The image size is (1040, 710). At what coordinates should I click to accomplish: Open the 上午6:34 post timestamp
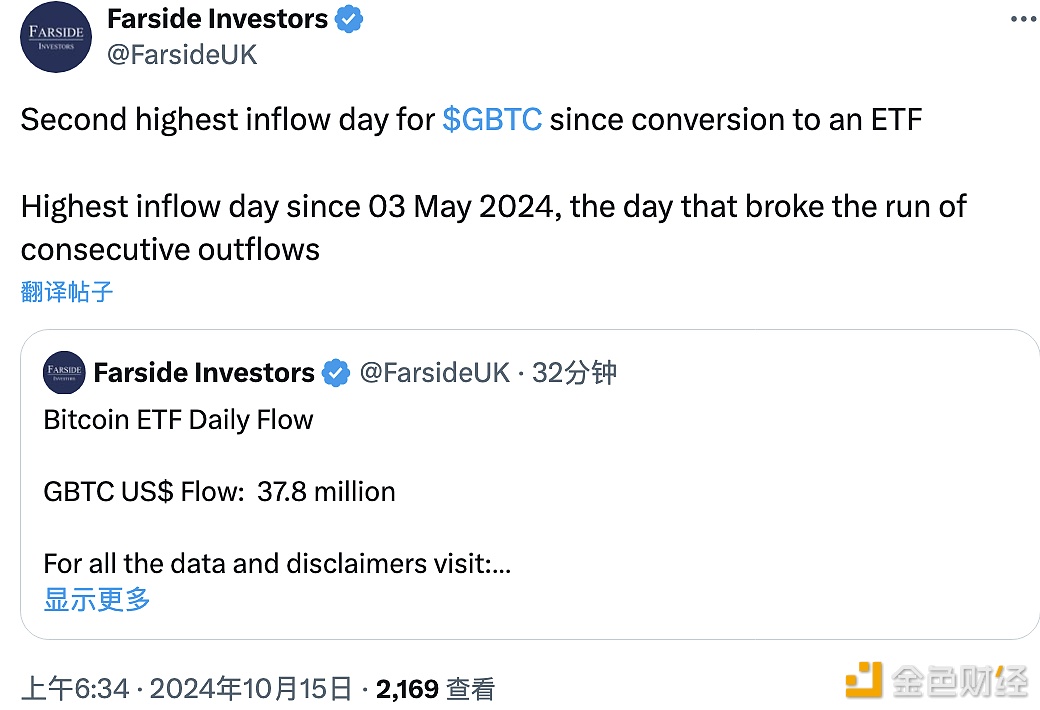(x=75, y=689)
